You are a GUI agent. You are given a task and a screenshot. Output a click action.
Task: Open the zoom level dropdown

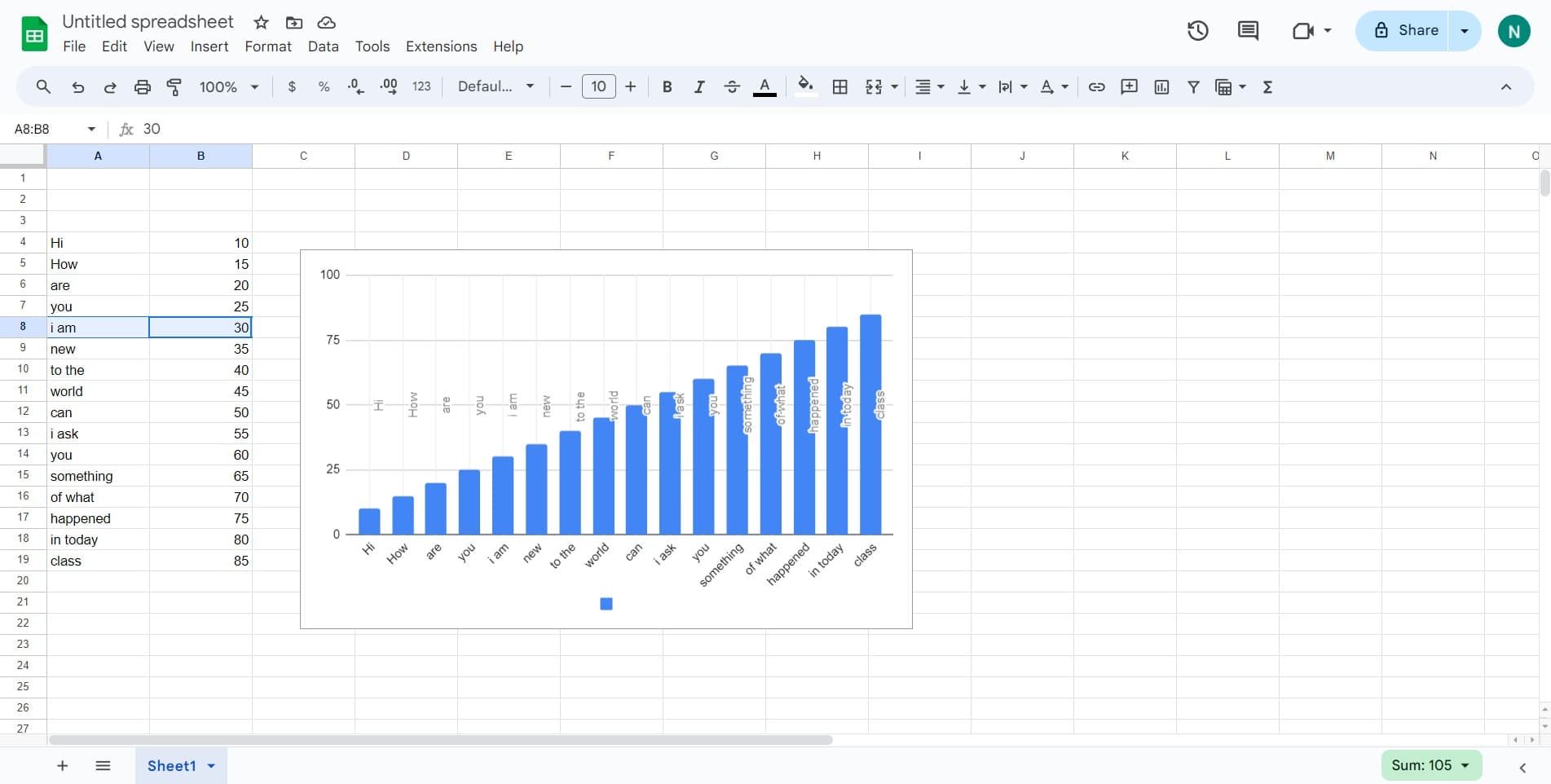click(227, 86)
